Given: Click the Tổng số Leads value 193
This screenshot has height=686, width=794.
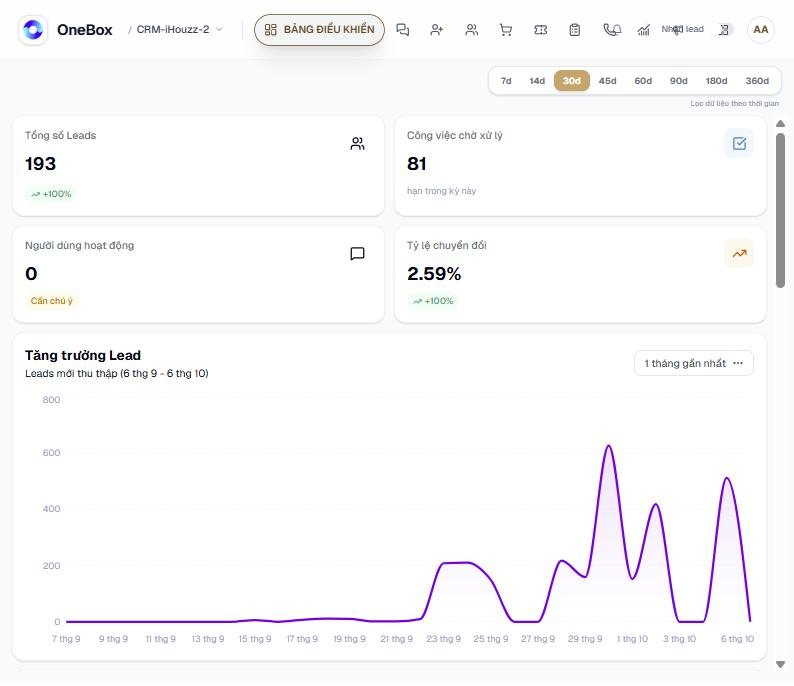Looking at the screenshot, I should pyautogui.click(x=41, y=164).
